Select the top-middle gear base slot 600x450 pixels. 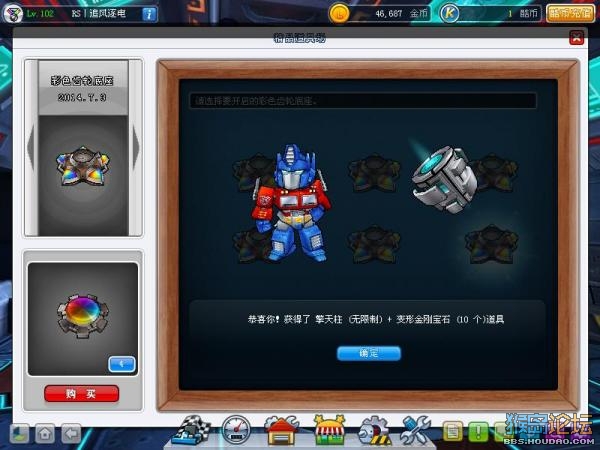[374, 173]
